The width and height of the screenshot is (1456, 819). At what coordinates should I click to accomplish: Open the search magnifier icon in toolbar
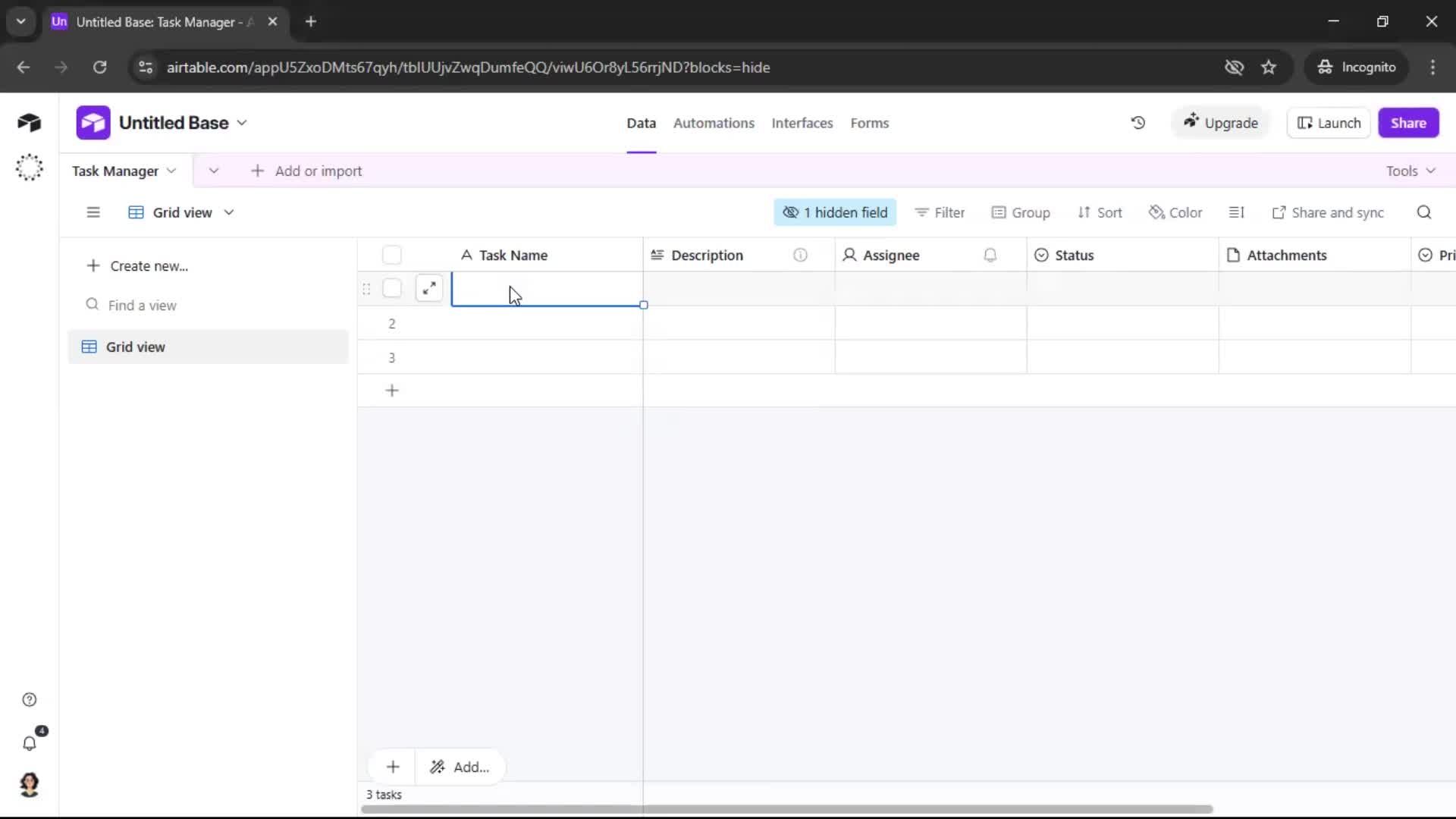[x=1424, y=212]
